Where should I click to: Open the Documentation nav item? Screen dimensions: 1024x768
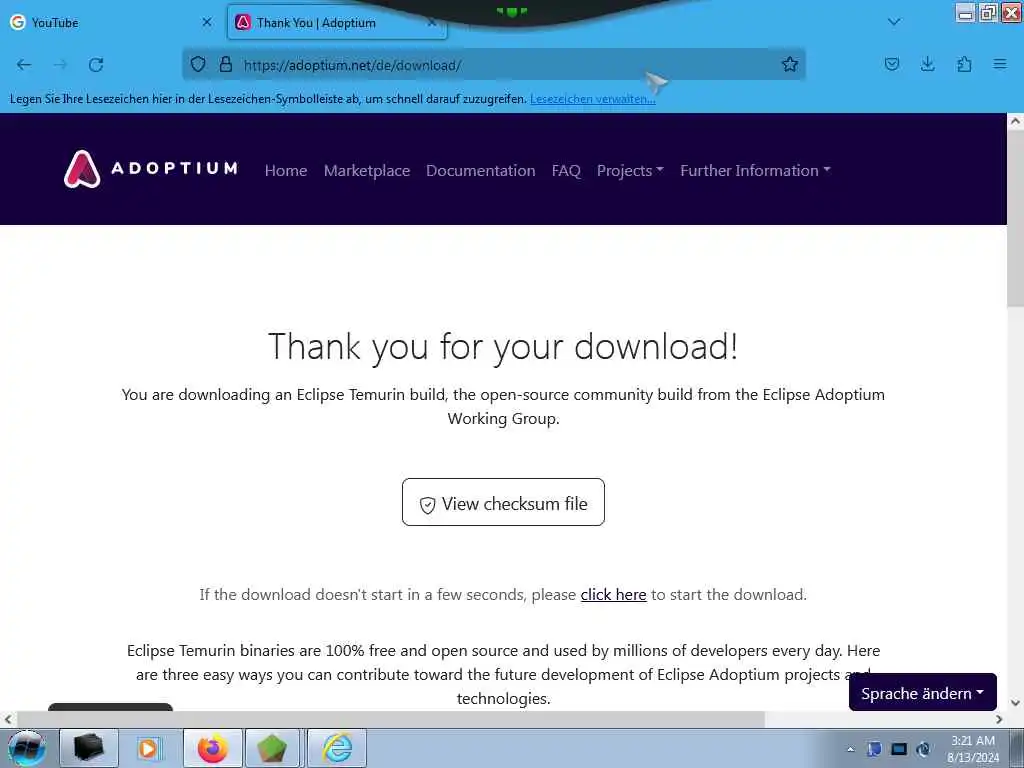click(x=481, y=170)
